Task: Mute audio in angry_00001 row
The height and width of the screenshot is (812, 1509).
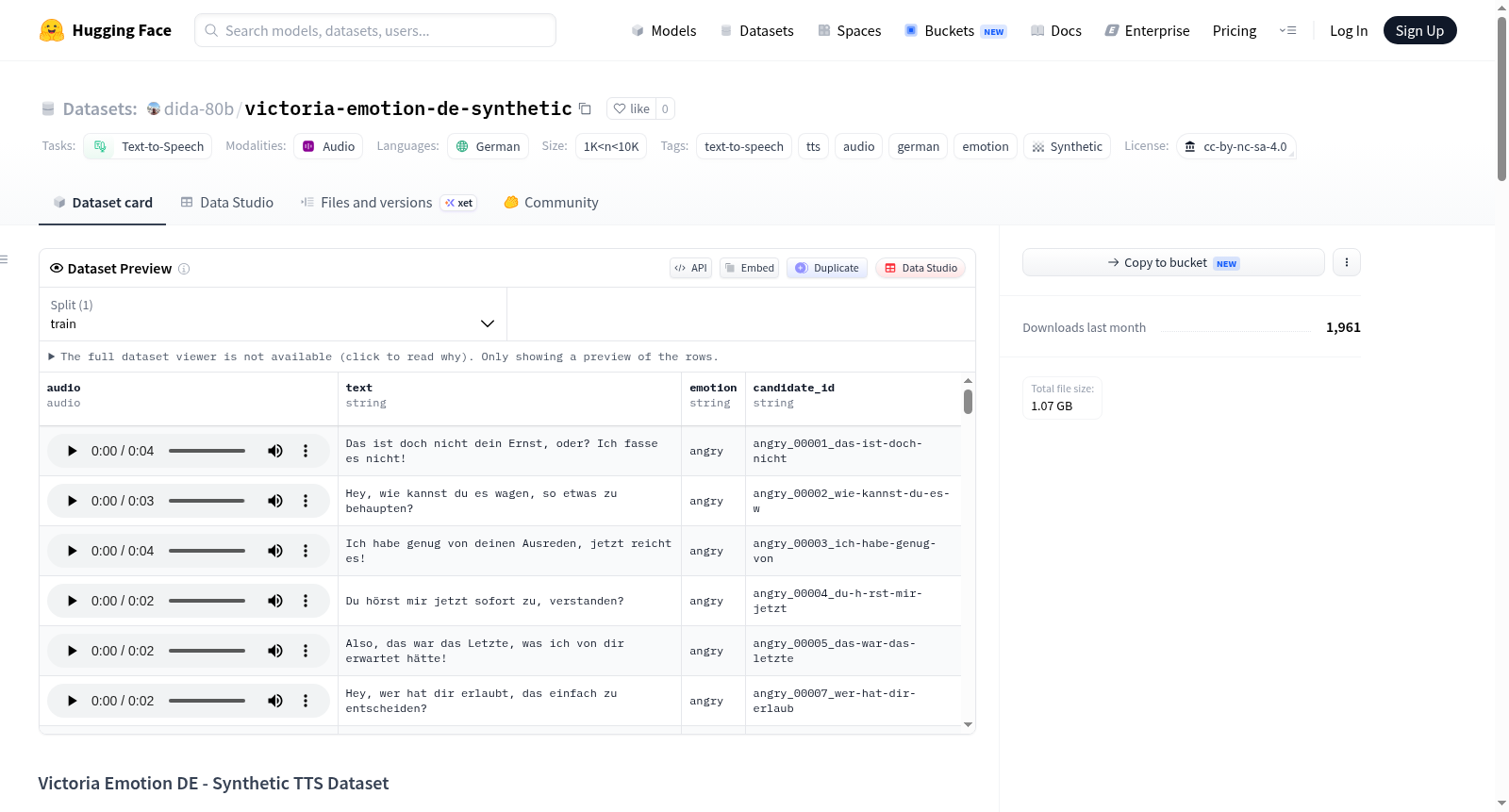Action: tap(275, 451)
